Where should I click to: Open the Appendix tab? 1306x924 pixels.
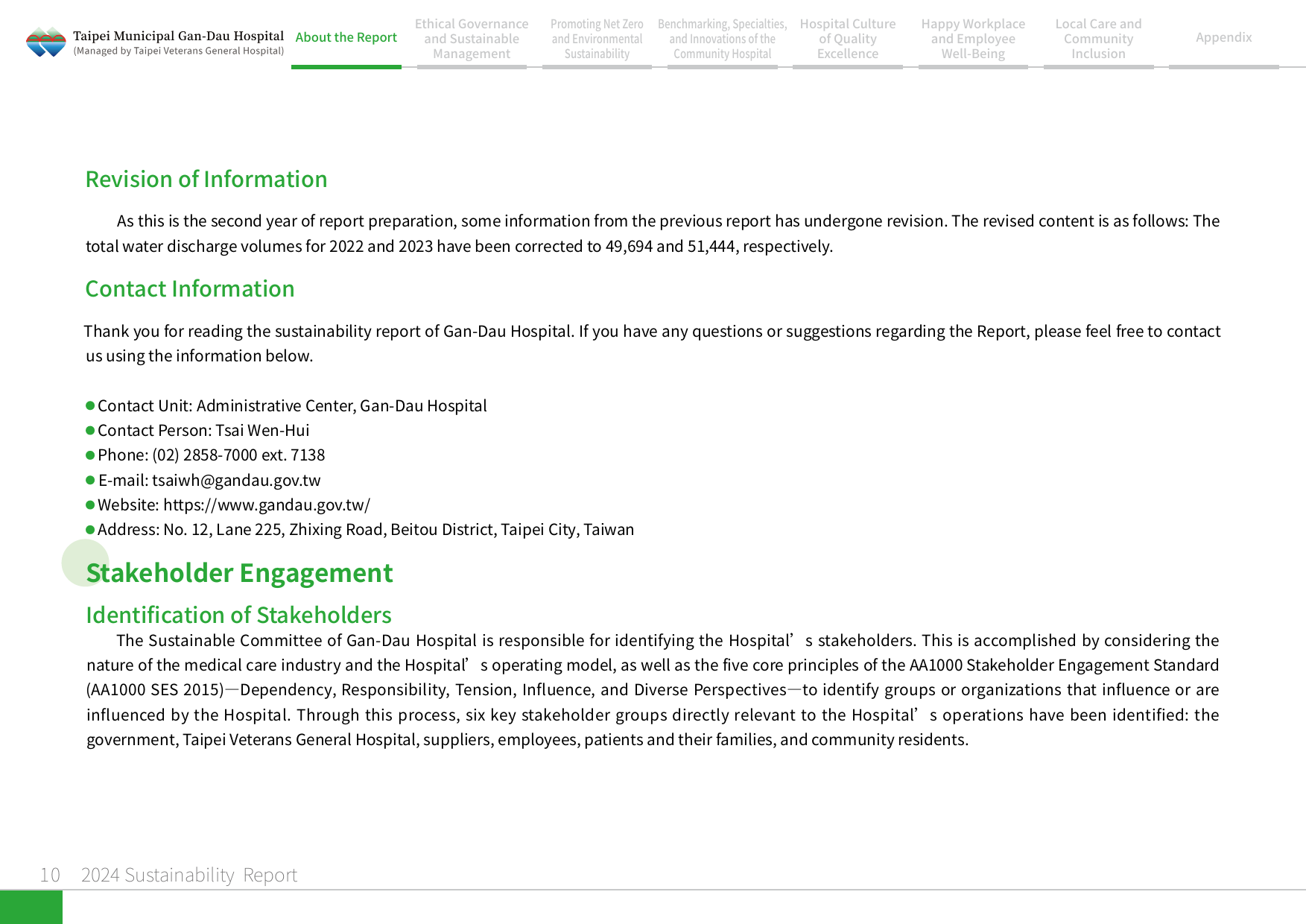click(x=1223, y=37)
